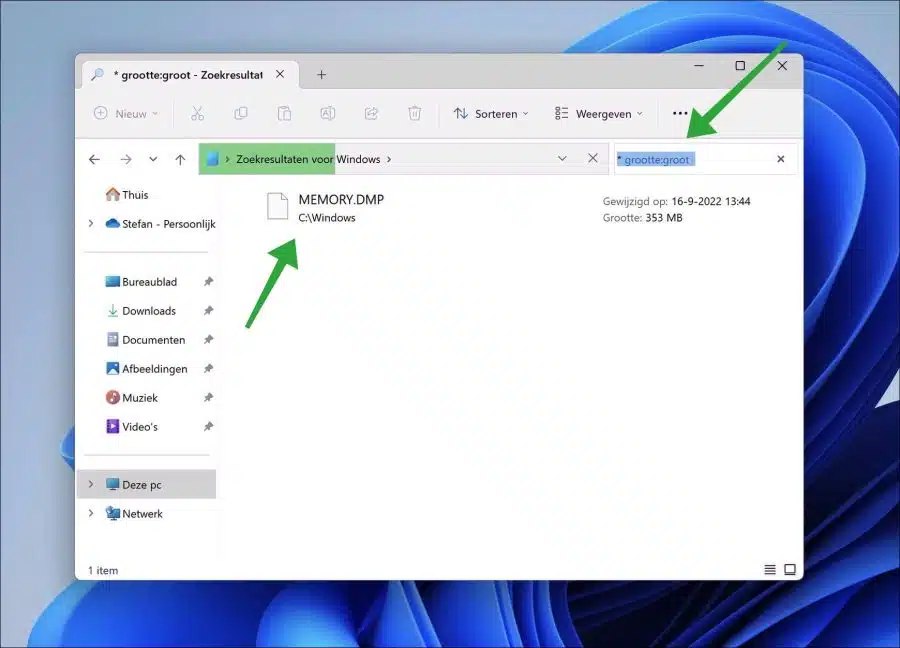Open Bureaublad in quick access
Viewport: 900px width, 648px height.
point(141,282)
